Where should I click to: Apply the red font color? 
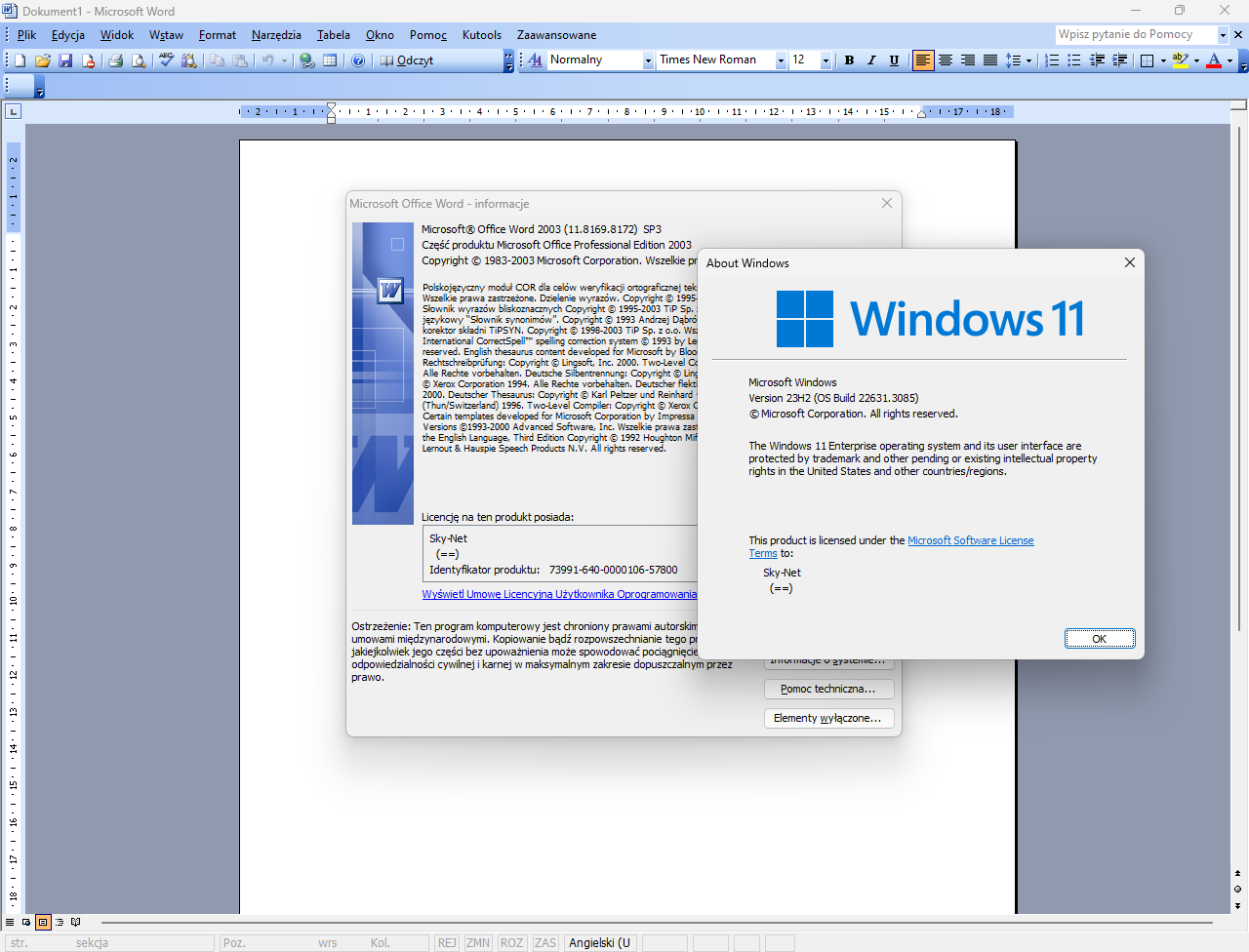tap(1214, 60)
